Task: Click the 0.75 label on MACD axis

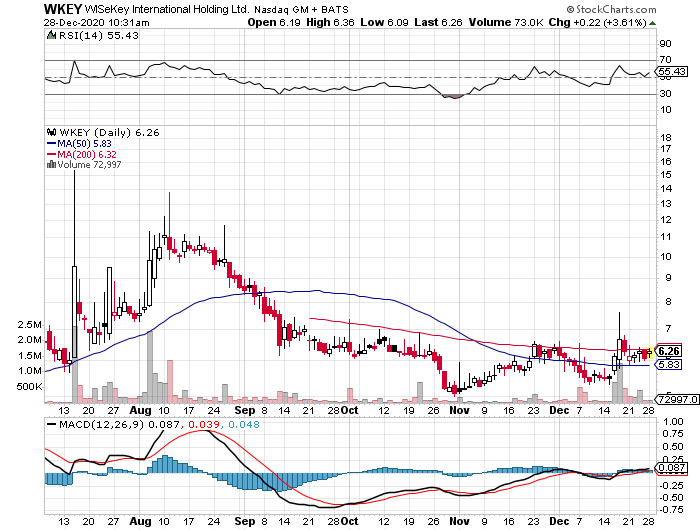Action: tap(674, 434)
